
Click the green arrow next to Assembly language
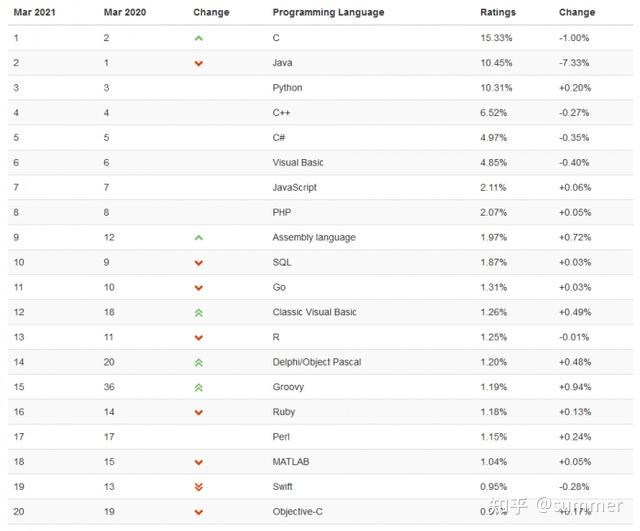click(x=199, y=238)
